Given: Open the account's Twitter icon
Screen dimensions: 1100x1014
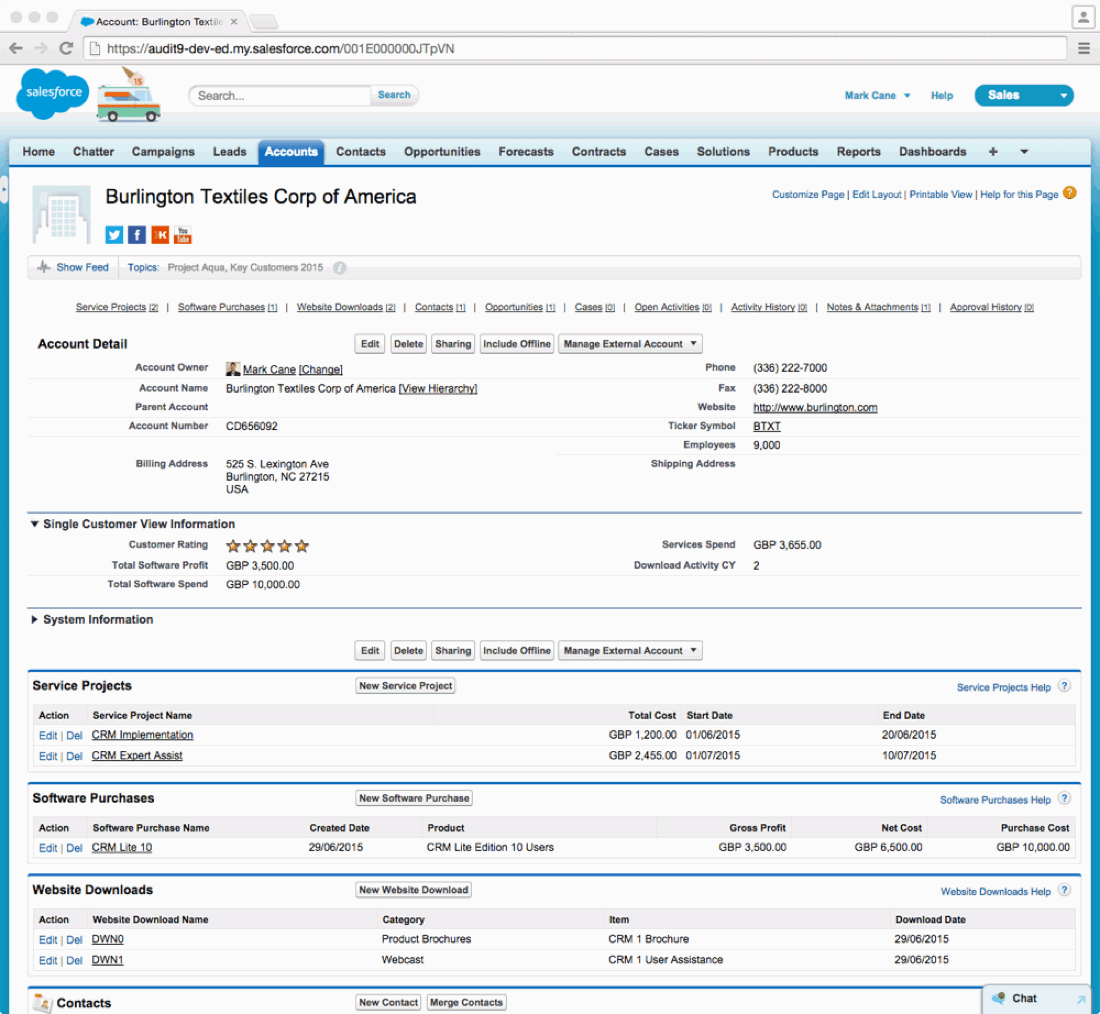Looking at the screenshot, I should click(114, 235).
